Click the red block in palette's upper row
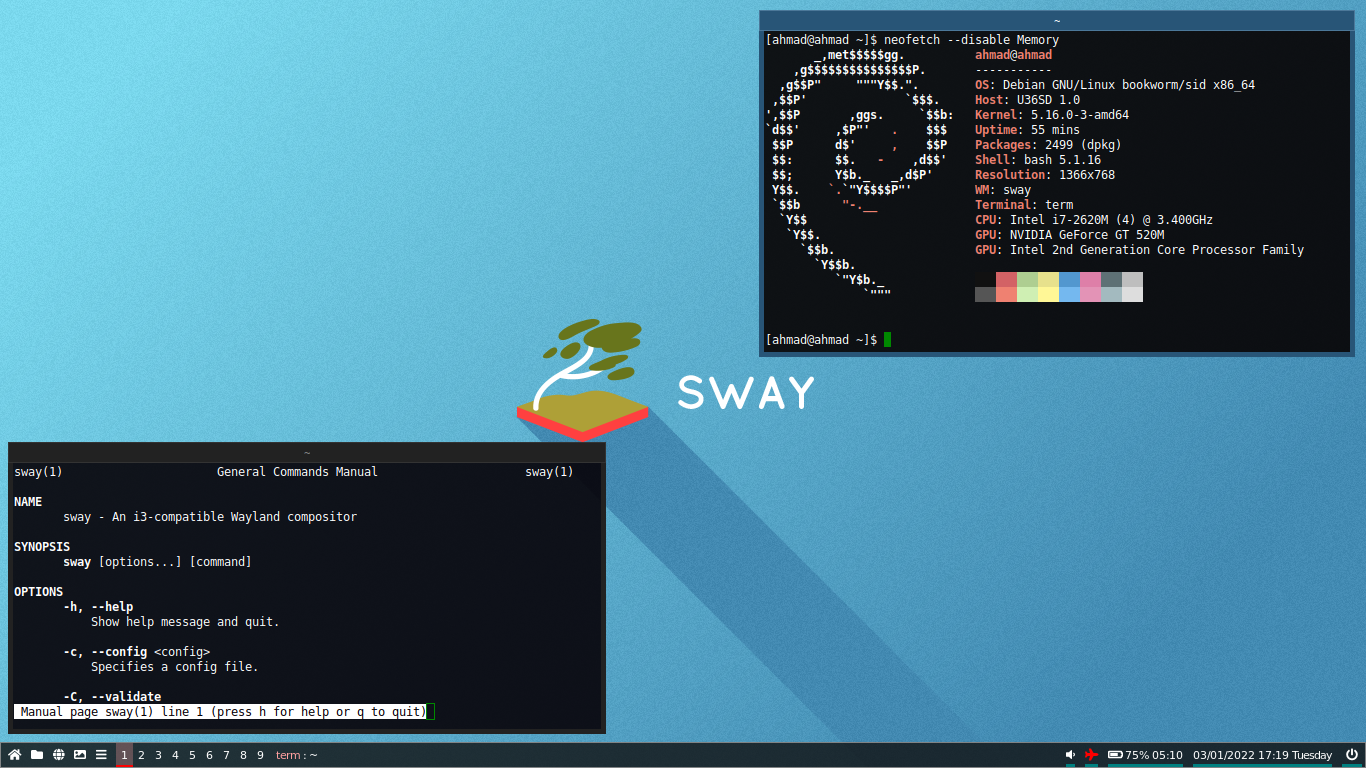 coord(1006,279)
